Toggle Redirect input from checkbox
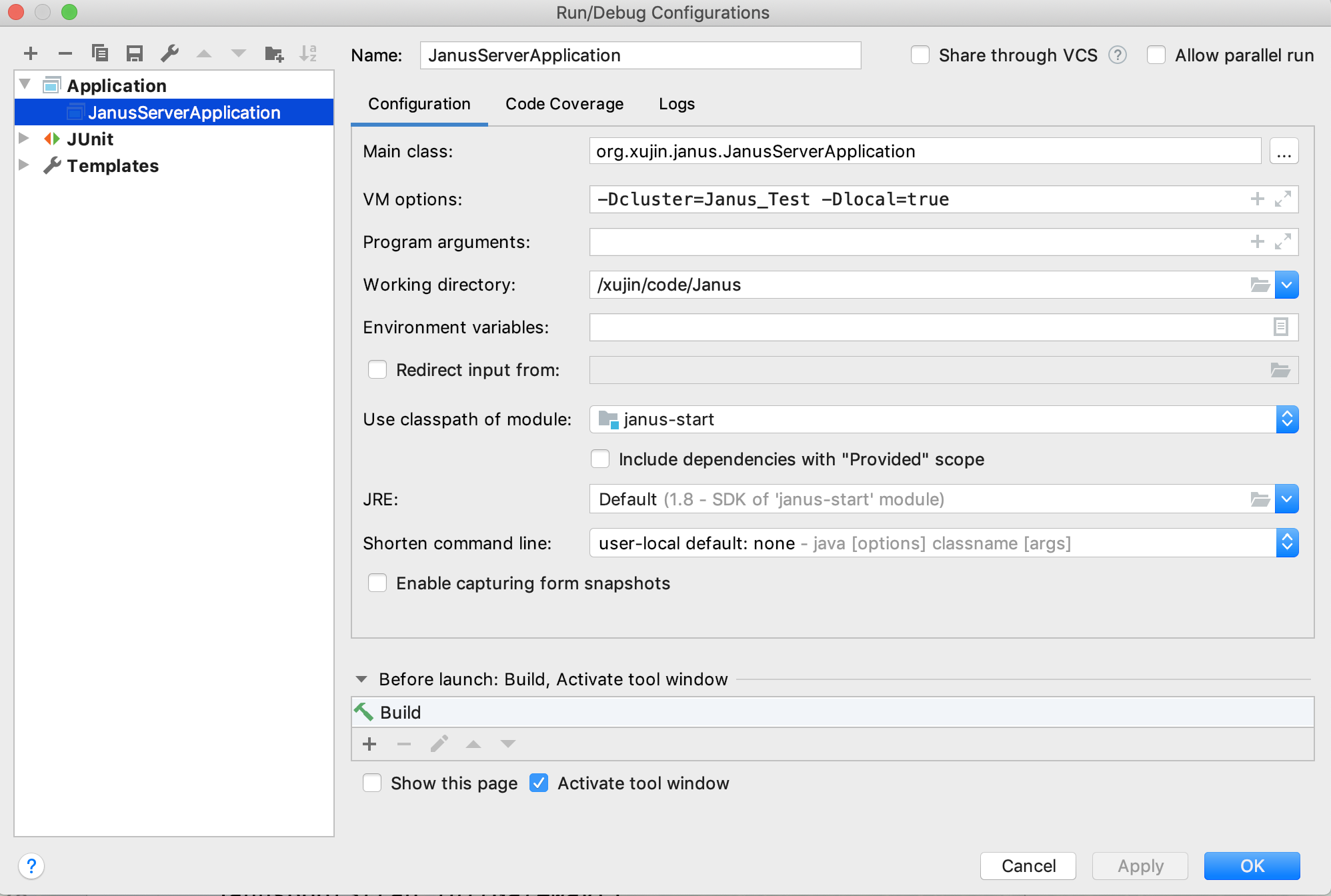The width and height of the screenshot is (1331, 896). pos(377,369)
